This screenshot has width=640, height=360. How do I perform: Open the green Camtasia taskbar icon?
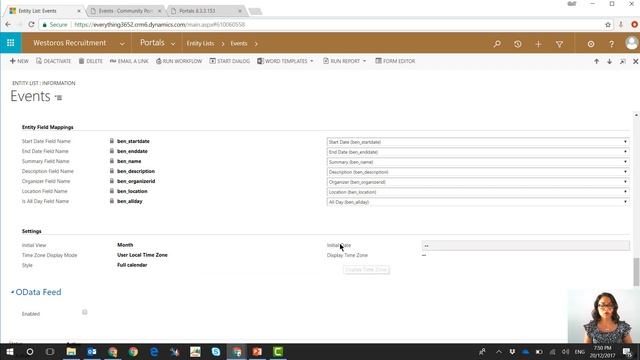[278, 351]
